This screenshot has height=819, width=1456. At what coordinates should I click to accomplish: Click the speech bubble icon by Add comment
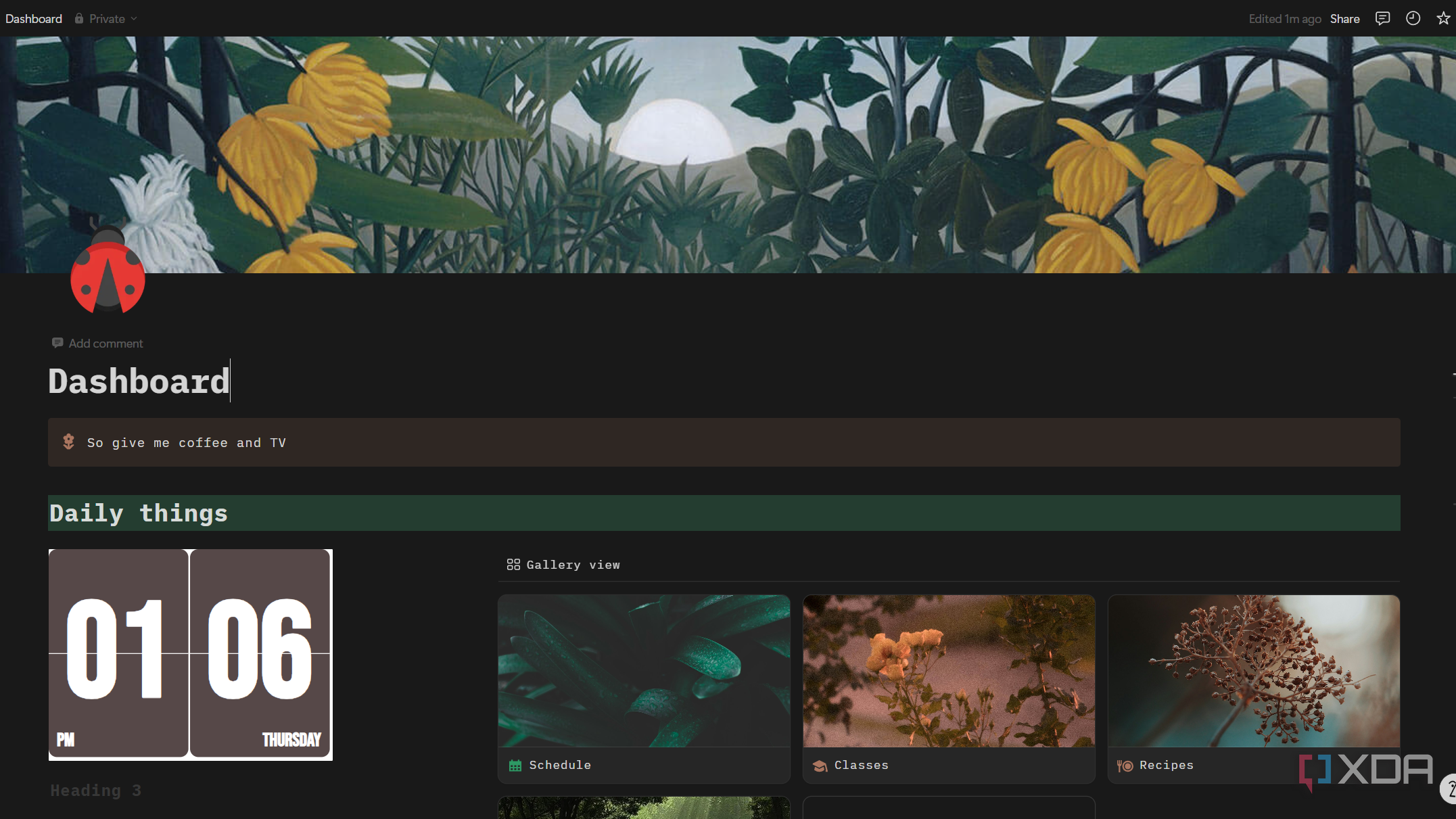tap(57, 343)
